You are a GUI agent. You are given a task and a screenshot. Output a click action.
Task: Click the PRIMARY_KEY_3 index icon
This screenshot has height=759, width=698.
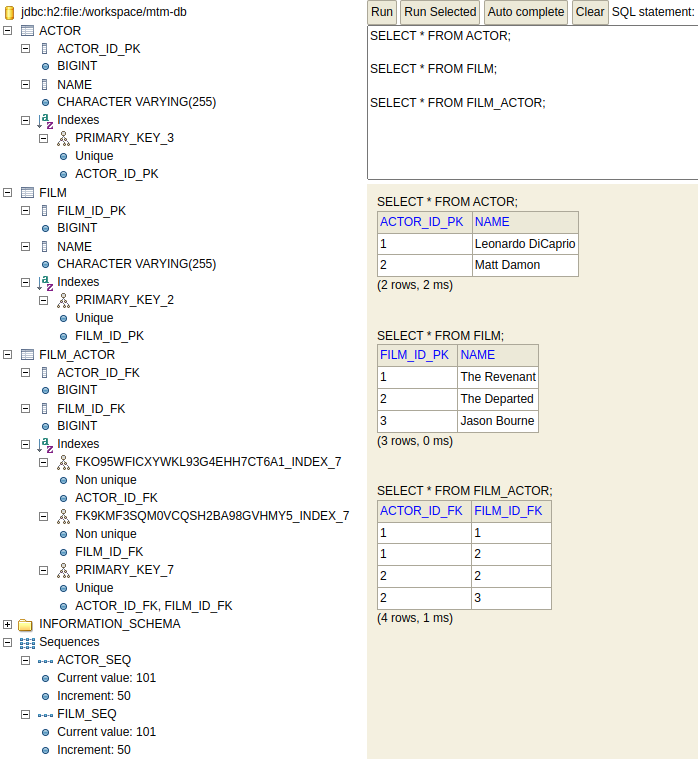(62, 138)
